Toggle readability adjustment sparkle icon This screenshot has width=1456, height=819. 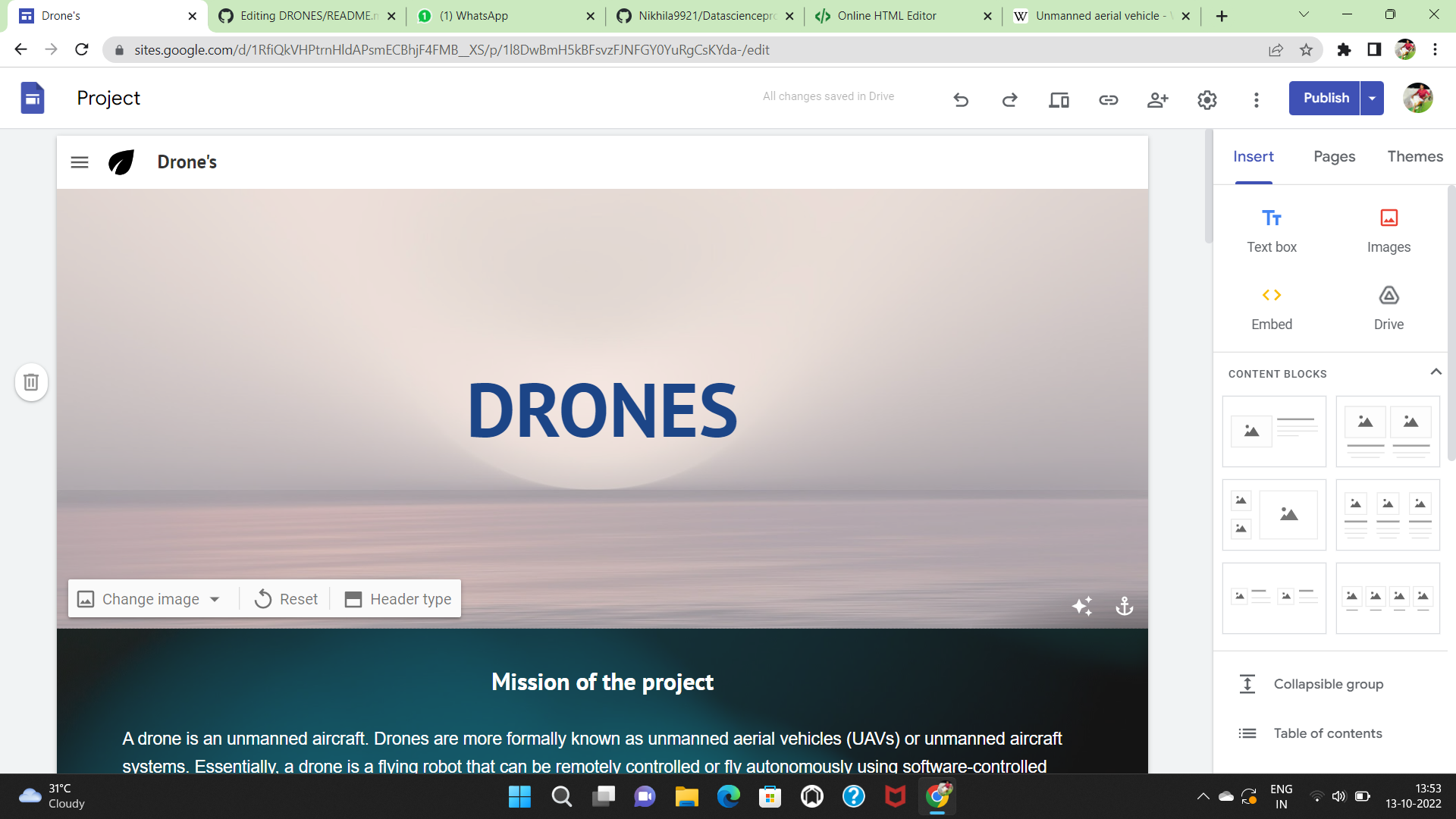(x=1082, y=606)
